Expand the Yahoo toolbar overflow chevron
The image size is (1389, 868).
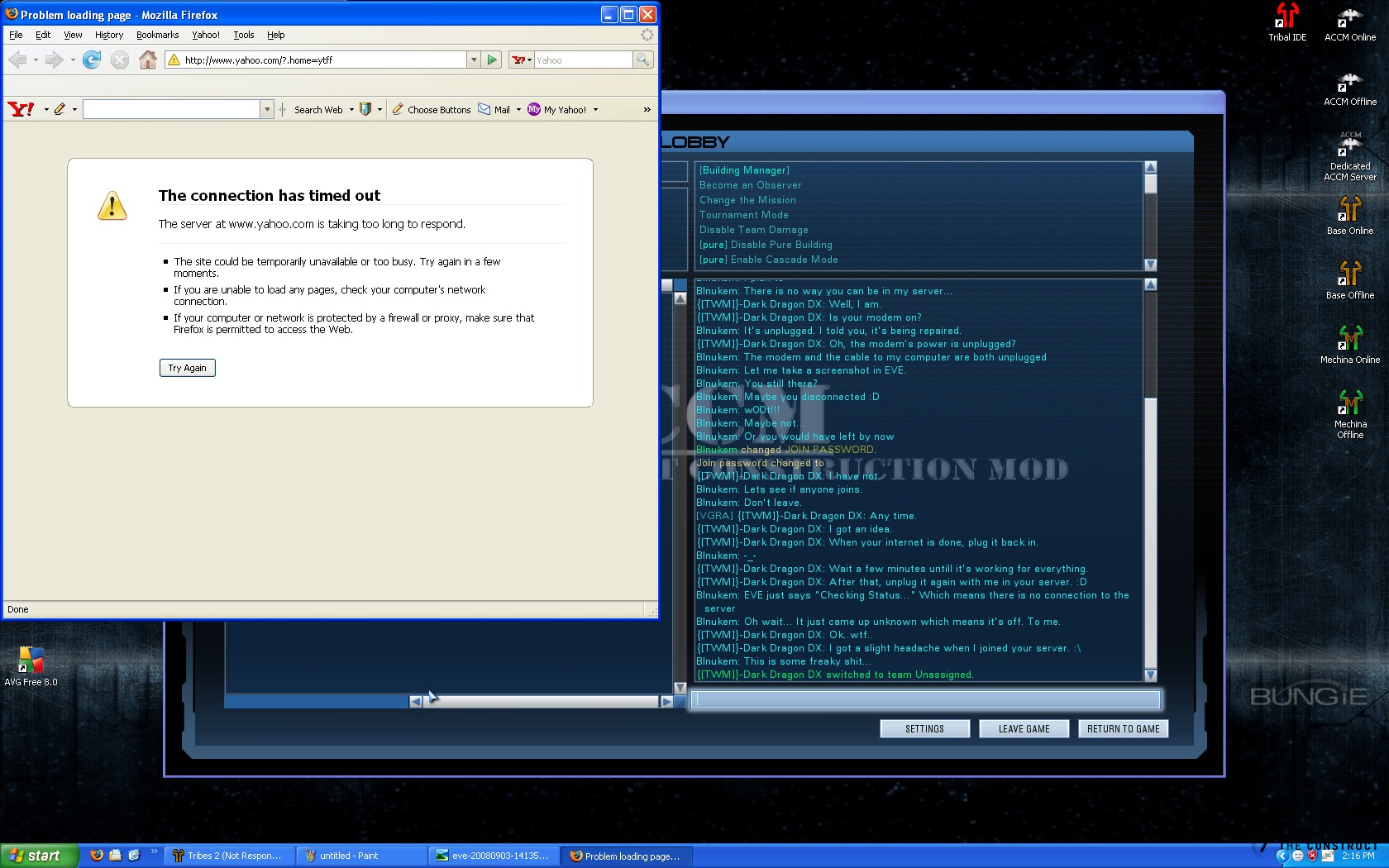(x=647, y=109)
